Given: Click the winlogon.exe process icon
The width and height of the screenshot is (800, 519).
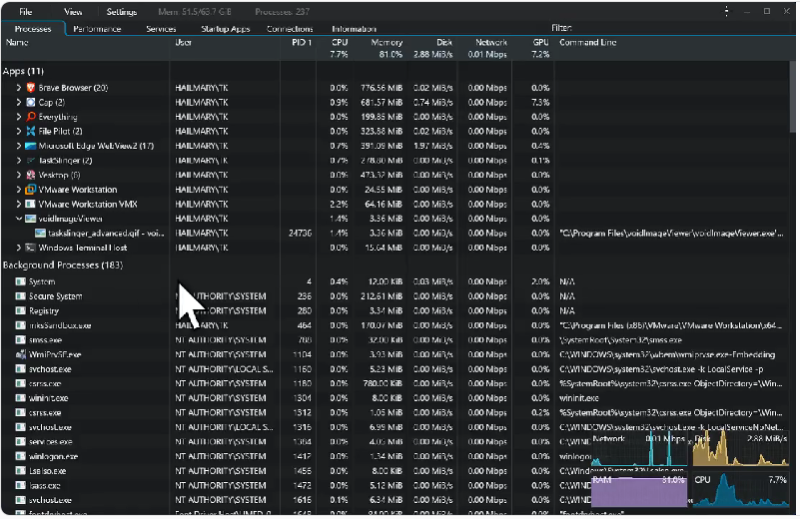Looking at the screenshot, I should pos(20,456).
